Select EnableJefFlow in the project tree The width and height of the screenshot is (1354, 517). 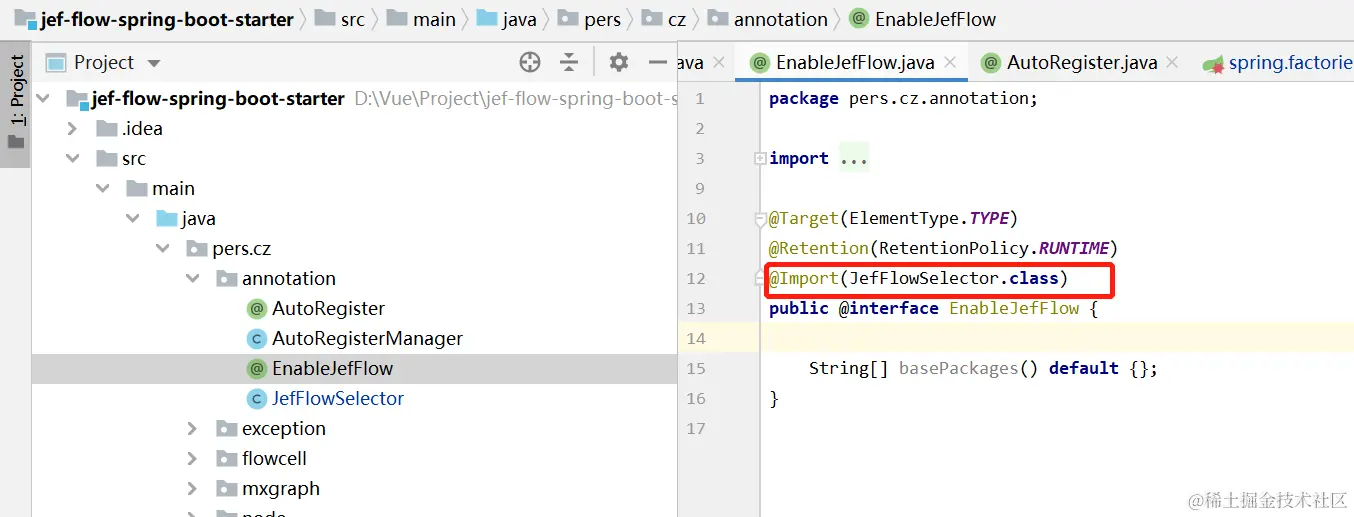click(332, 369)
